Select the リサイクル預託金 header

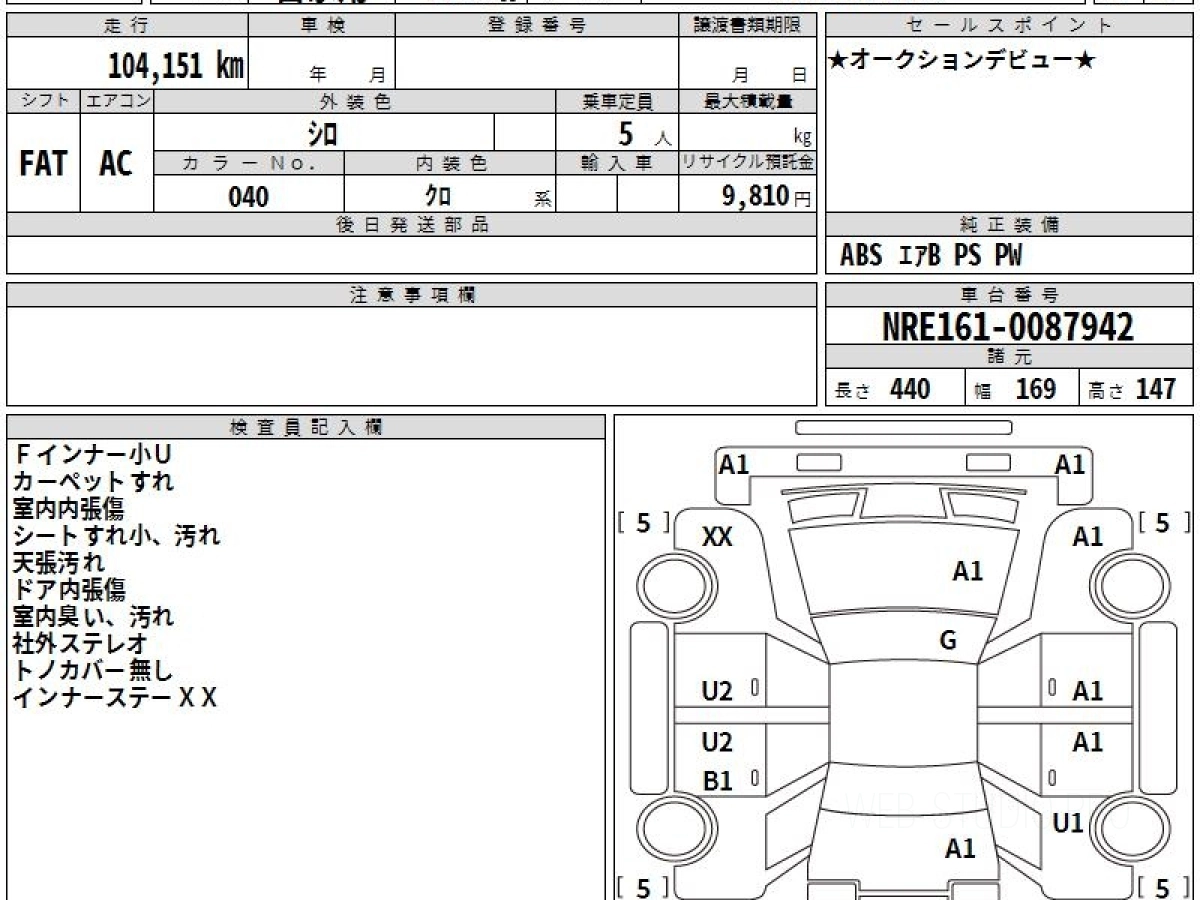[748, 163]
